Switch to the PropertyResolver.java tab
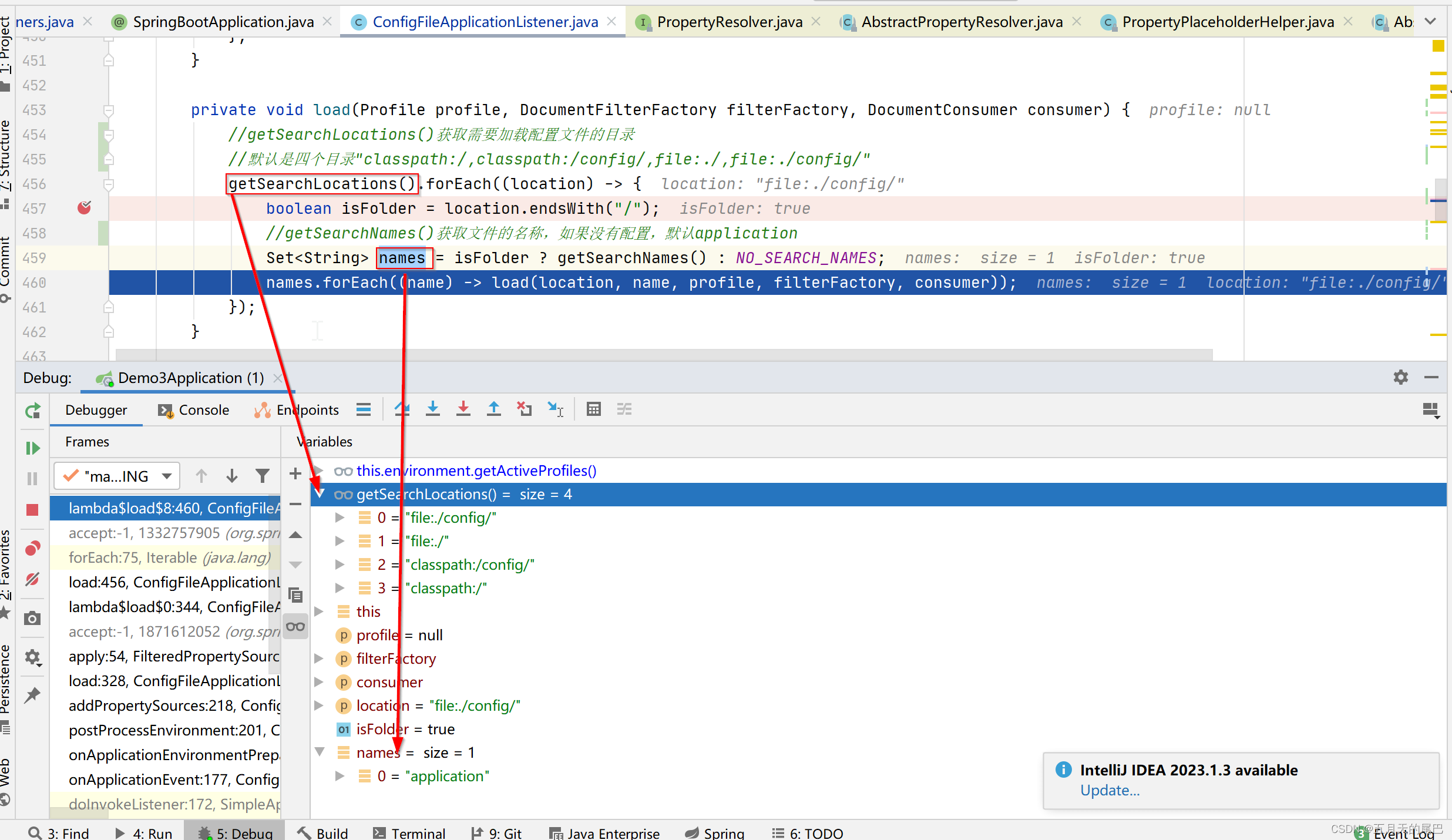The height and width of the screenshot is (840, 1452). pyautogui.click(x=729, y=22)
